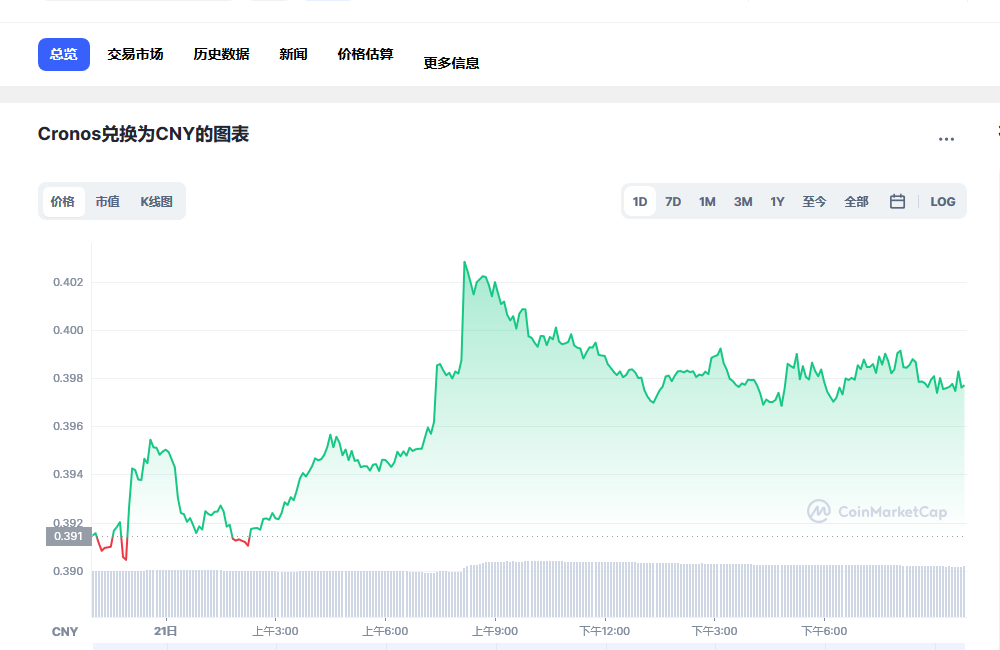Toggle logarithmic scale with the LOG button
This screenshot has height=650, width=1000.
[x=941, y=201]
